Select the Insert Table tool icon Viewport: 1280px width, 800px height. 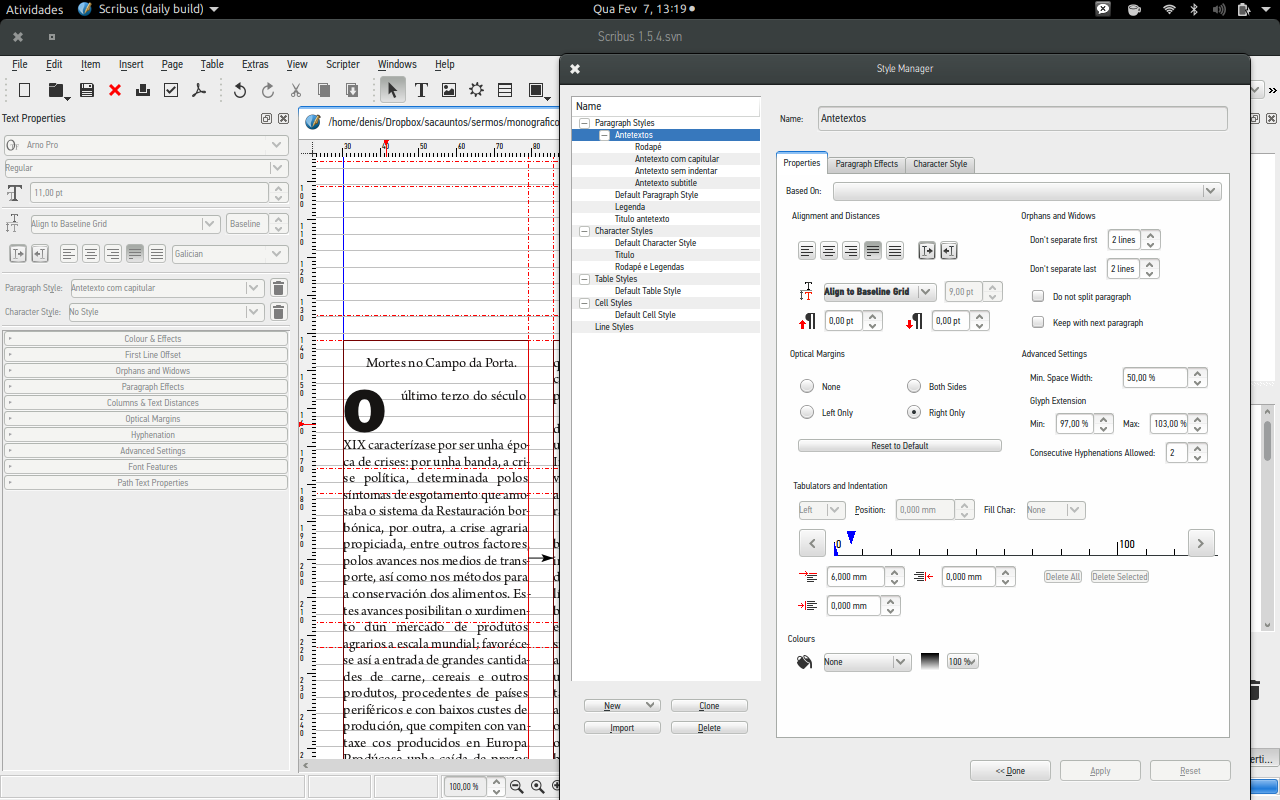tap(505, 90)
